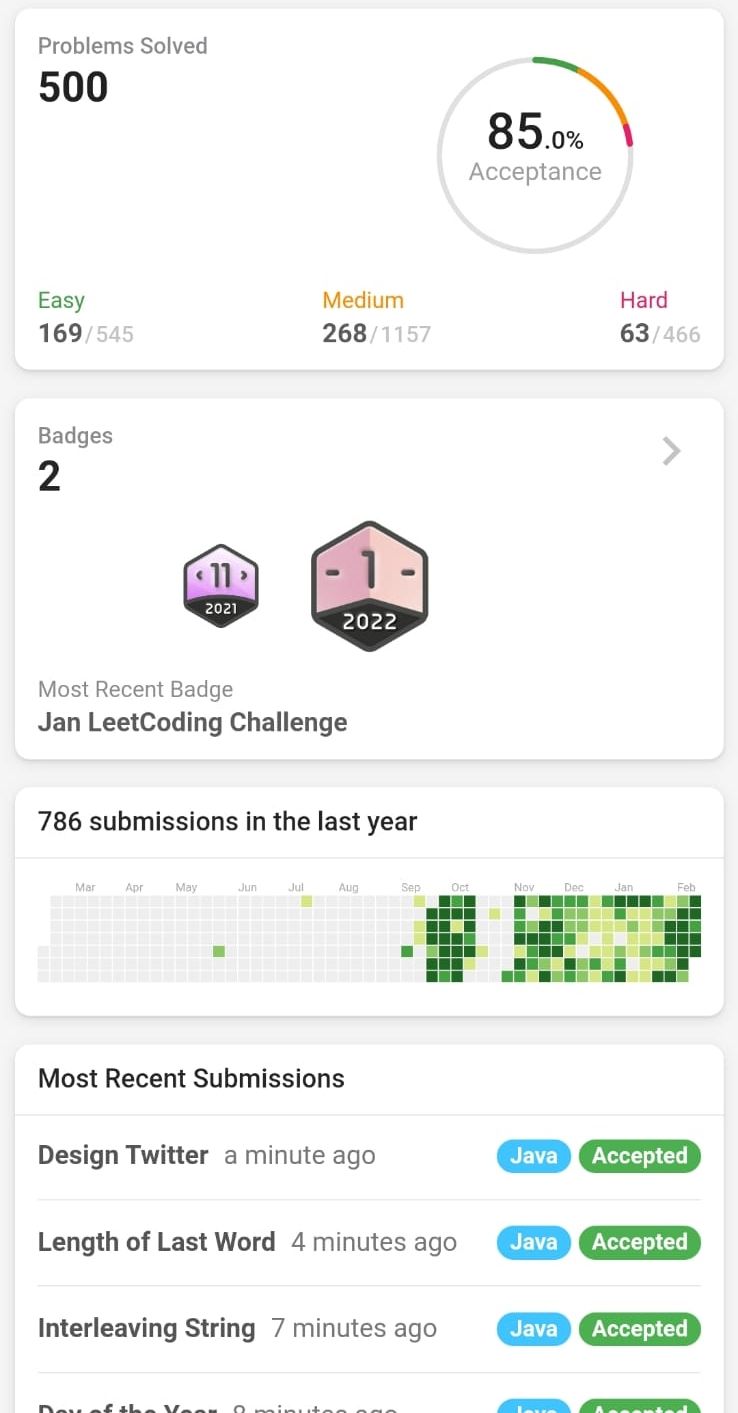Click the Easy solved count 169/545
The width and height of the screenshot is (738, 1413).
[x=86, y=333]
